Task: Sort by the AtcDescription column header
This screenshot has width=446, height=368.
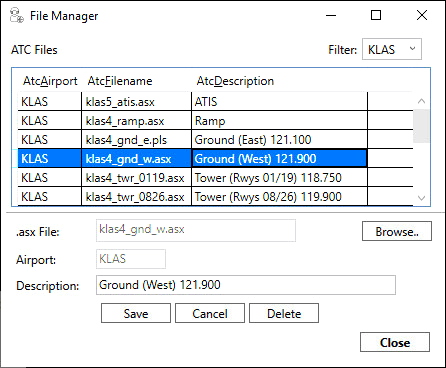Action: point(235,81)
